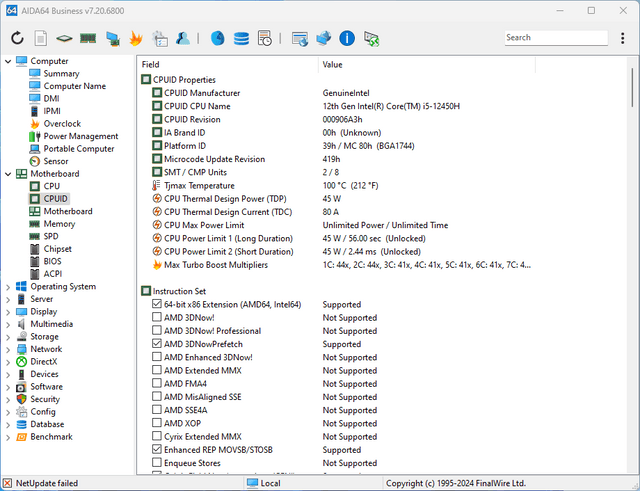
Task: Open the user profile toolbar icon
Action: pos(183,39)
